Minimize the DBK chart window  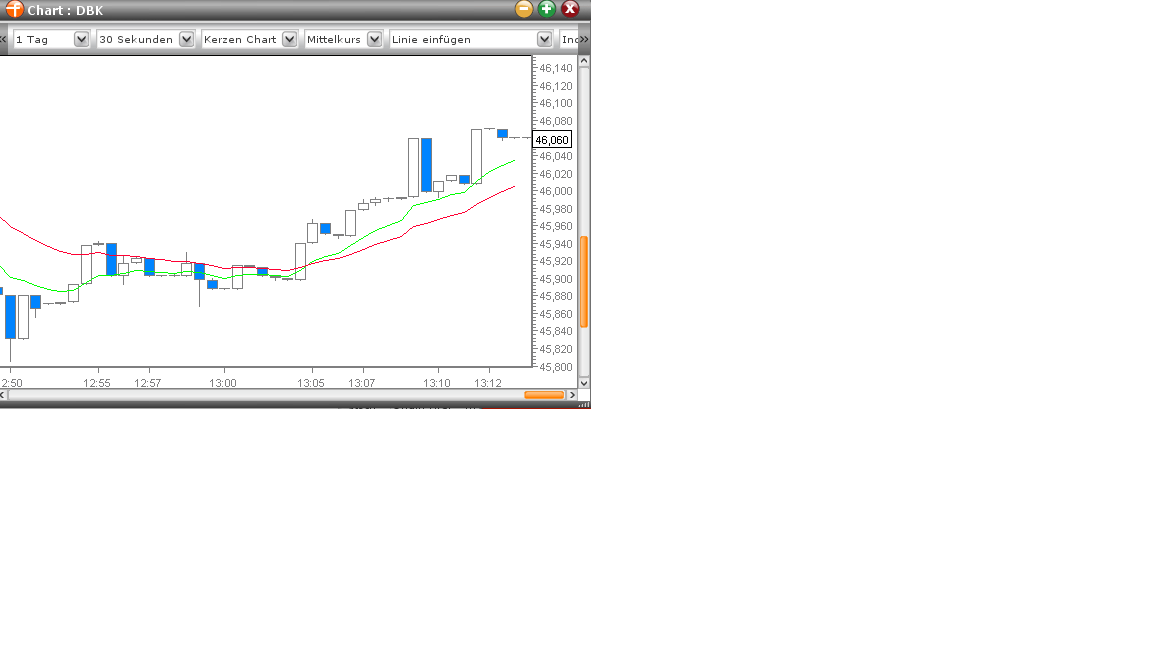pos(524,9)
